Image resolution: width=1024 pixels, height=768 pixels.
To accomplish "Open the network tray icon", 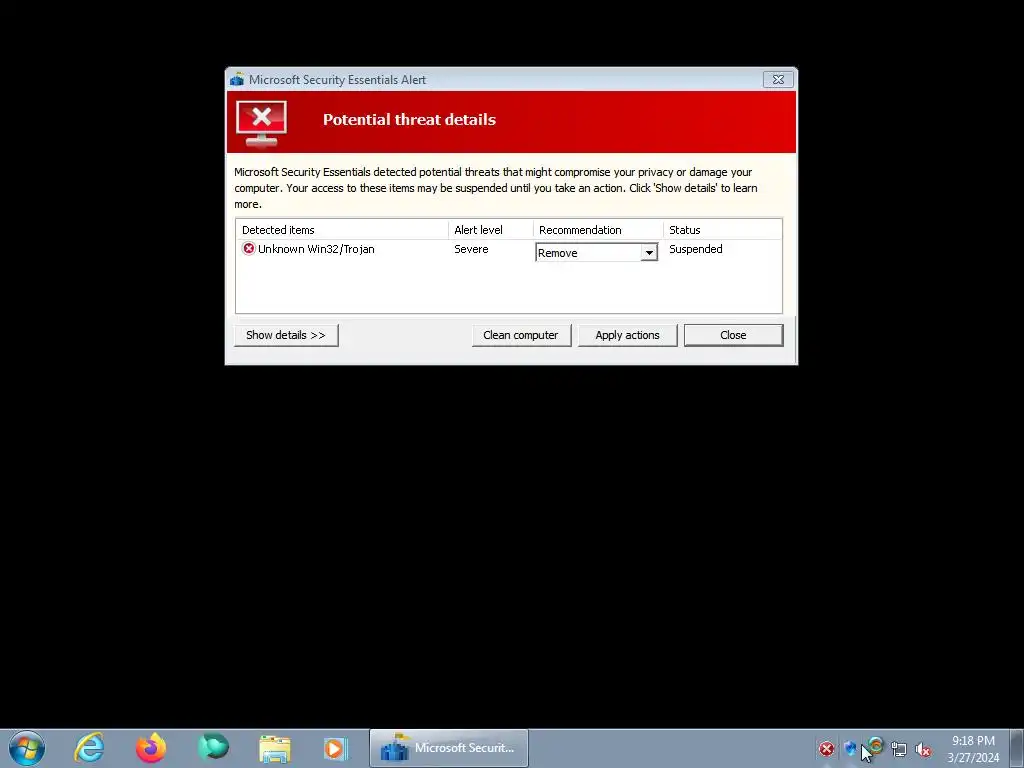I will [899, 750].
